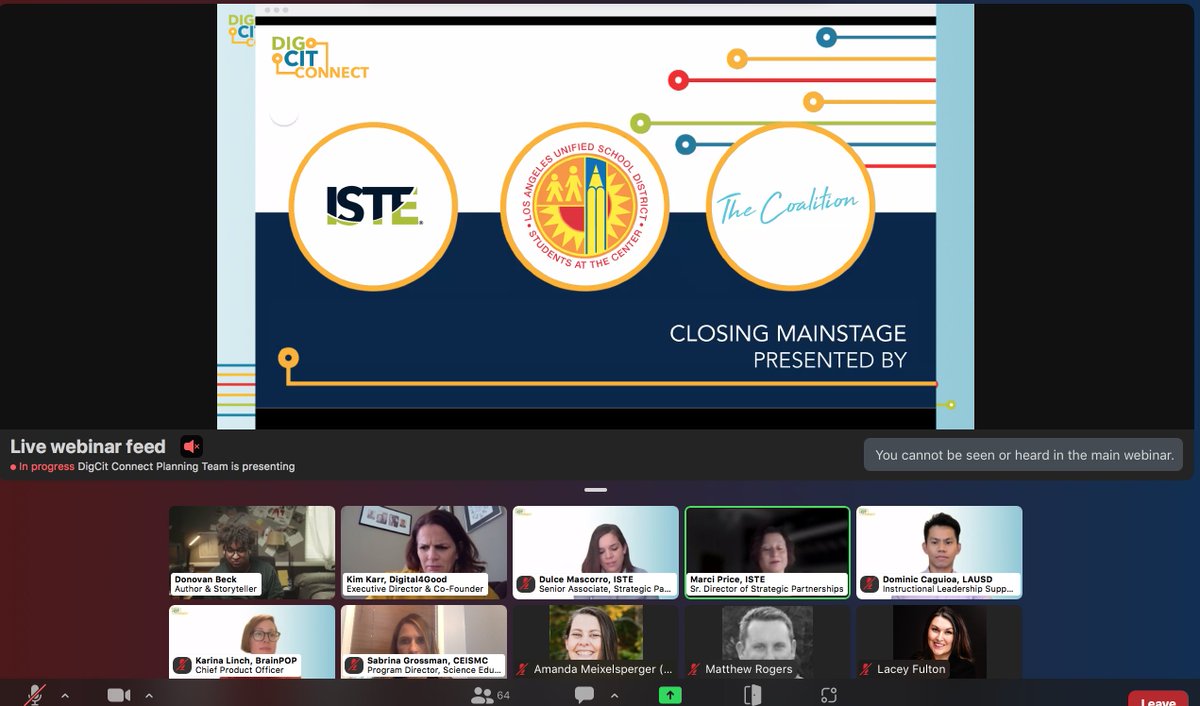Toggle the video camera icon
1200x706 pixels.
[119, 695]
